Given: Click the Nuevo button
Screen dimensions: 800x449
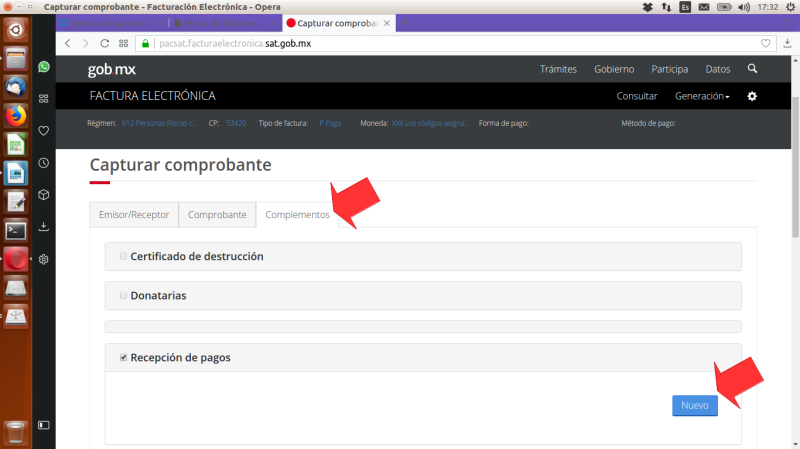Looking at the screenshot, I should point(695,405).
